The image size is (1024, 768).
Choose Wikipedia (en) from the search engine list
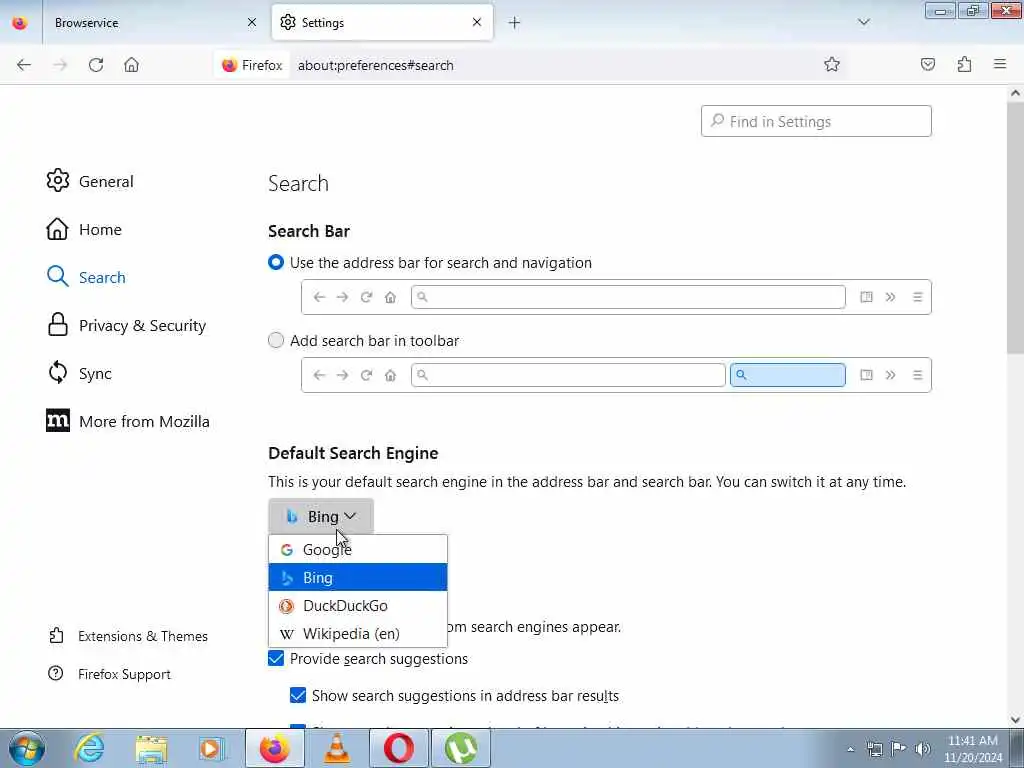tap(358, 633)
